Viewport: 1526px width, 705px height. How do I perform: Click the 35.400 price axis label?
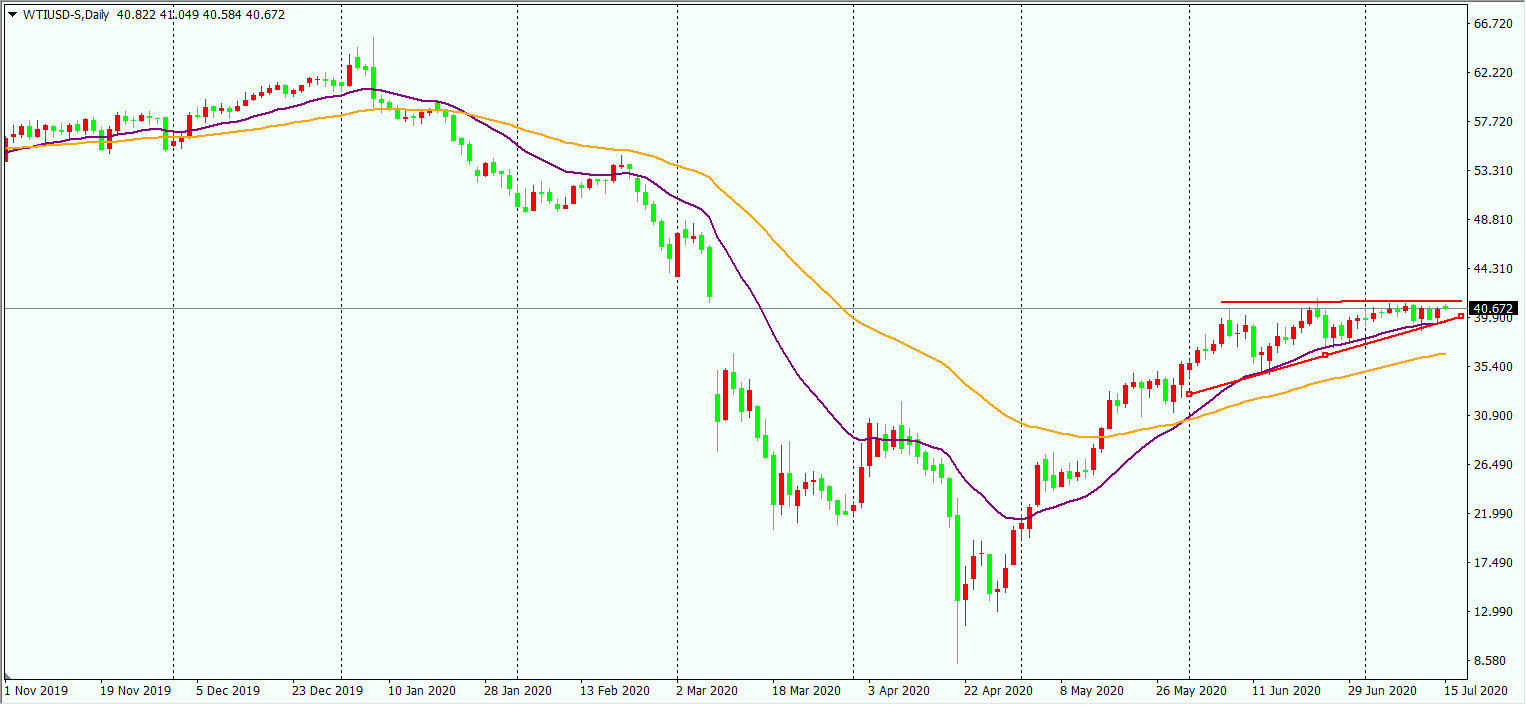[1493, 367]
